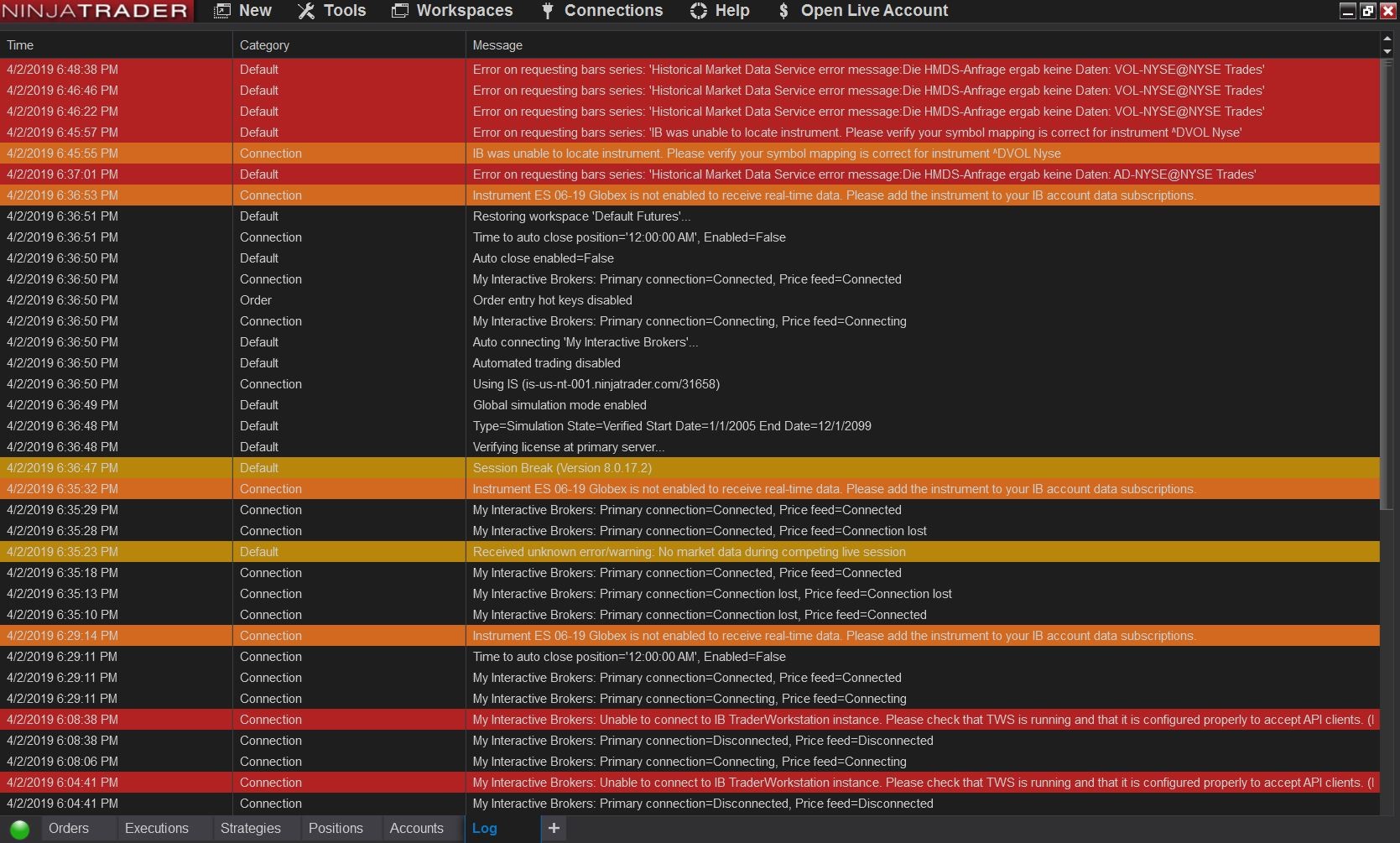Select the 6:46:46 PM error row
Image resolution: width=1400 pixels, height=843 pixels.
click(690, 91)
